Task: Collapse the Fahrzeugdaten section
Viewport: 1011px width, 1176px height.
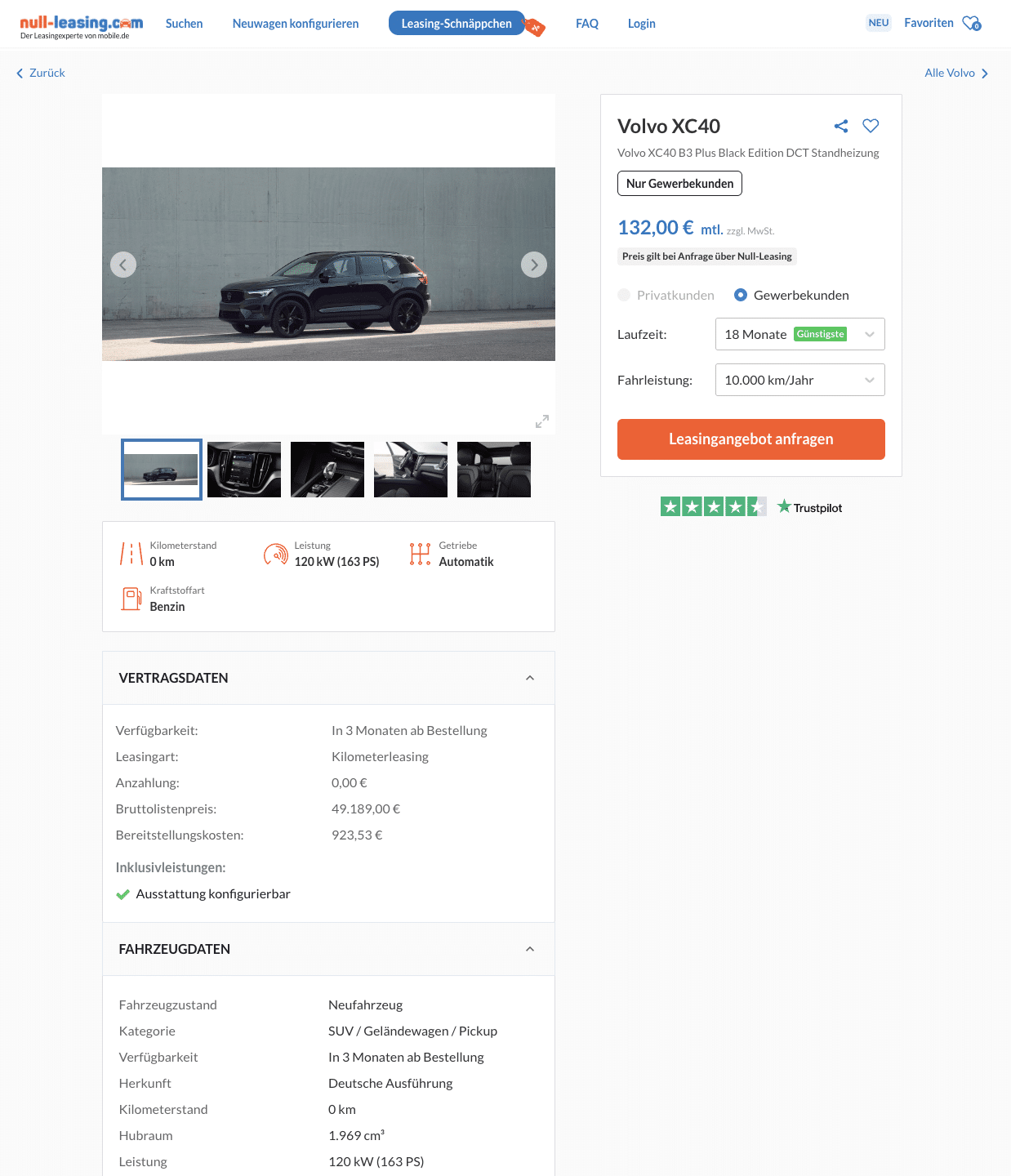Action: point(530,949)
